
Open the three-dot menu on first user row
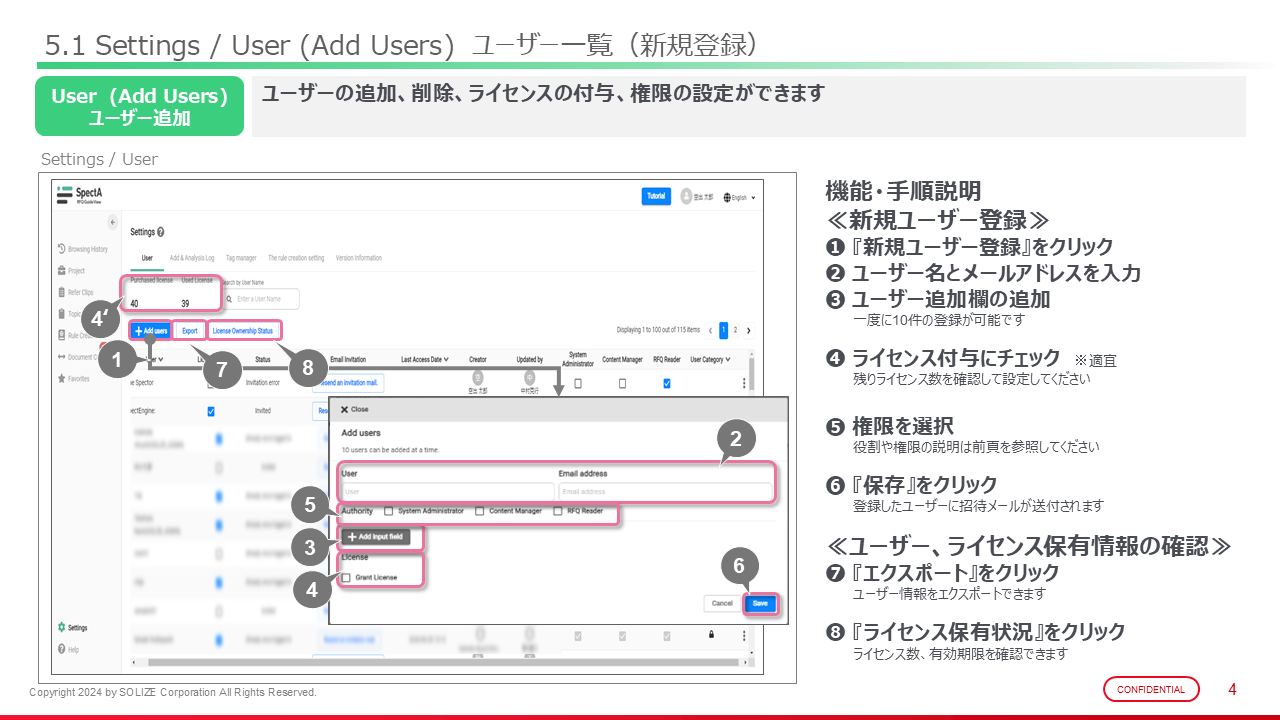743,383
